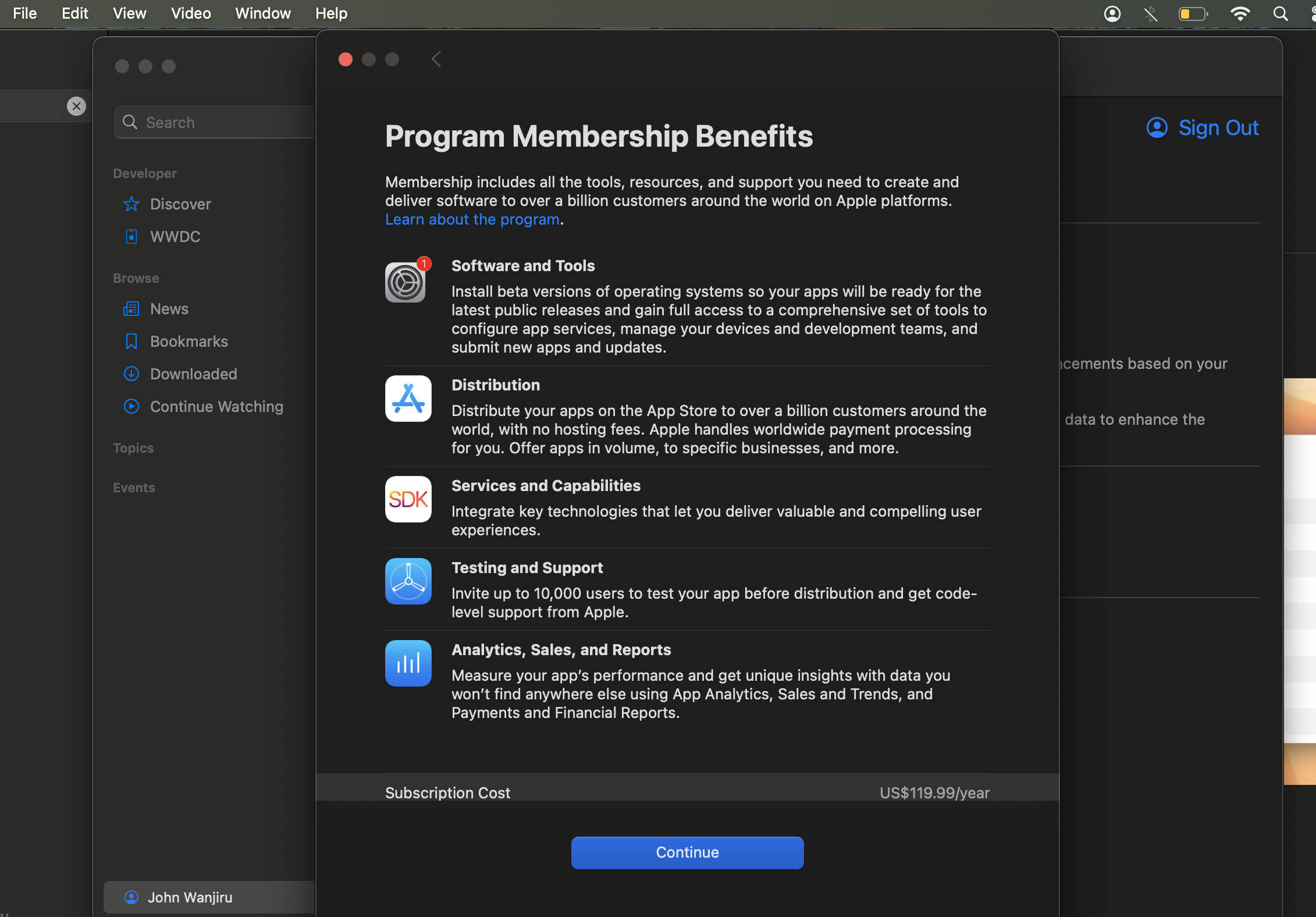Viewport: 1316px width, 917px height.
Task: Click the Analytics, Sales, and Reports heading
Action: [561, 650]
